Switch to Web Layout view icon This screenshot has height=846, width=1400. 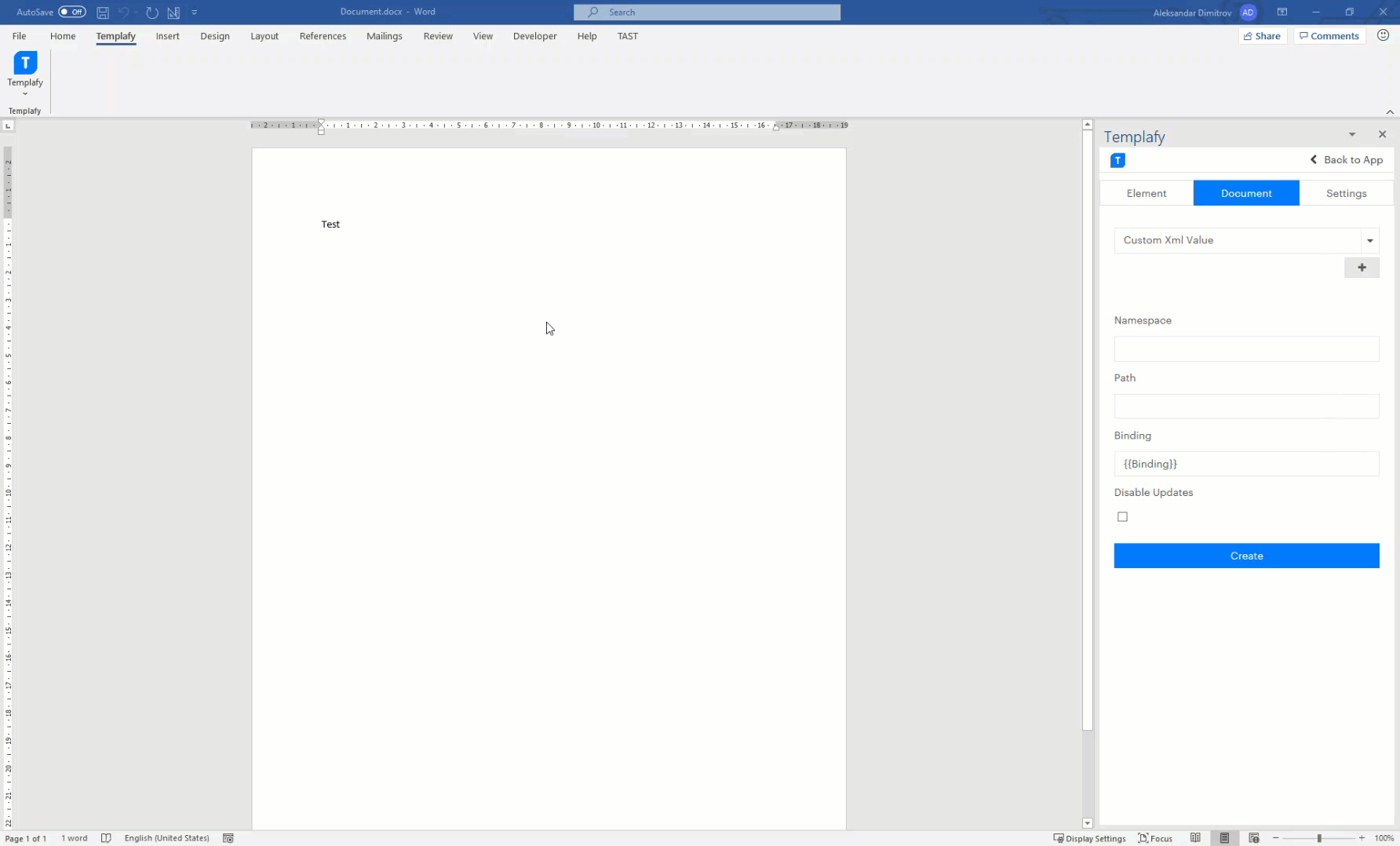coord(1254,838)
